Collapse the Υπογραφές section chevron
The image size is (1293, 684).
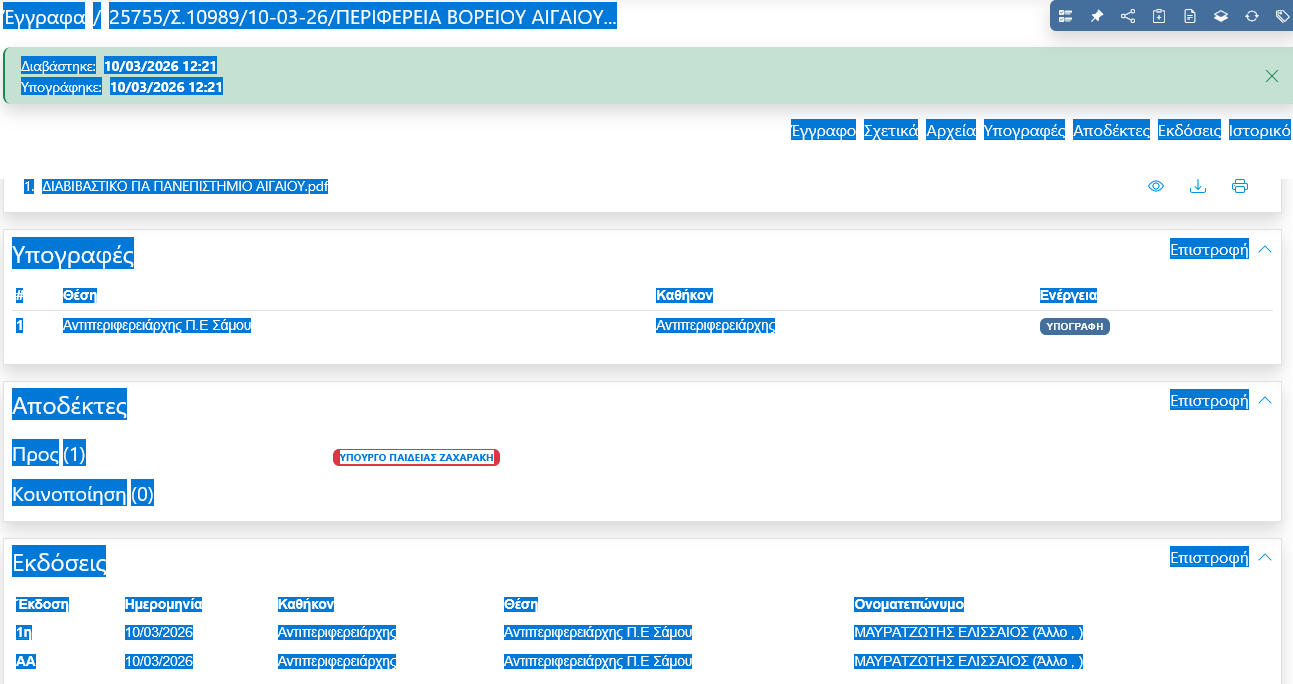(x=1265, y=249)
